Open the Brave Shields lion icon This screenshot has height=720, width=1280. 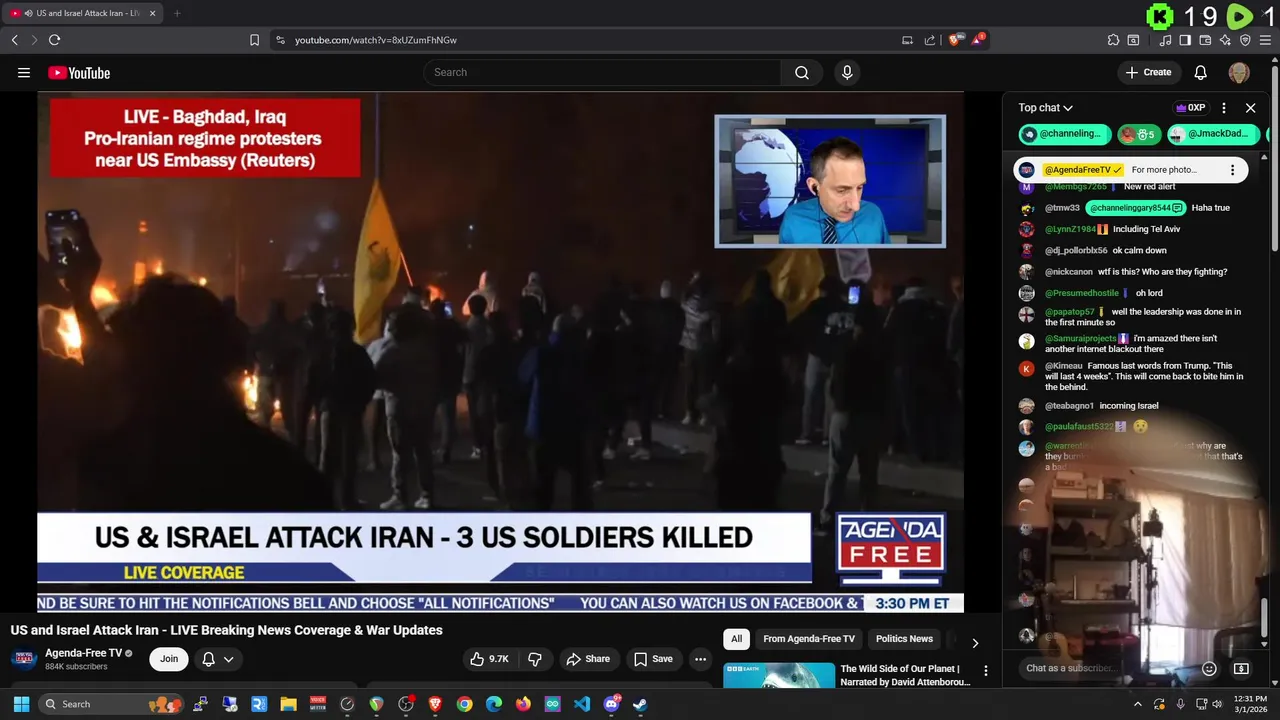(955, 40)
